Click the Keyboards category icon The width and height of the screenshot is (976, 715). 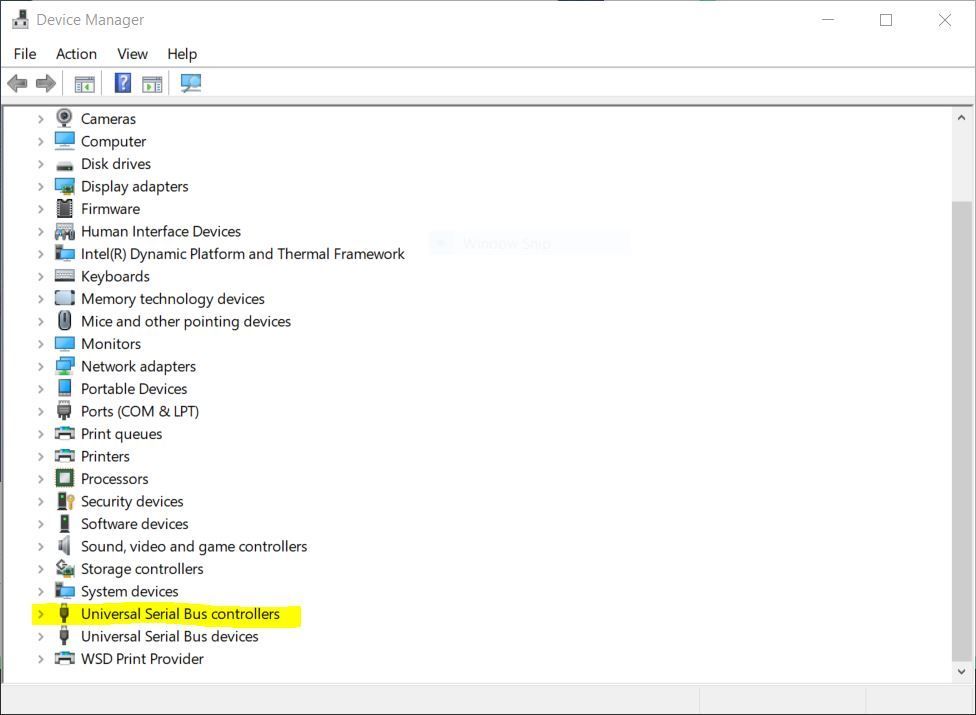(64, 276)
